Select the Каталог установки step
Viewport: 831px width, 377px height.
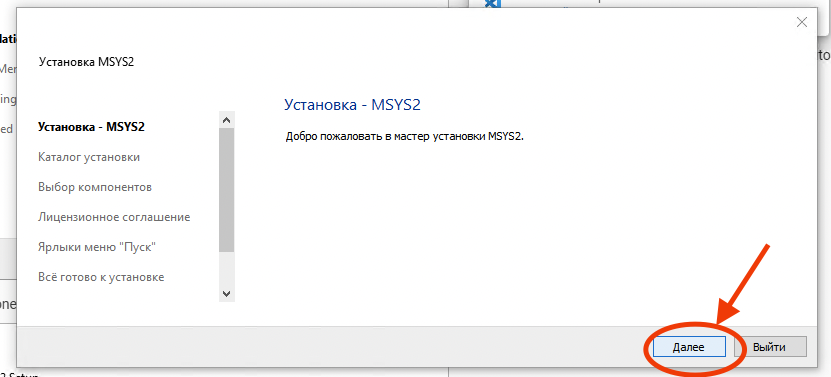89,157
